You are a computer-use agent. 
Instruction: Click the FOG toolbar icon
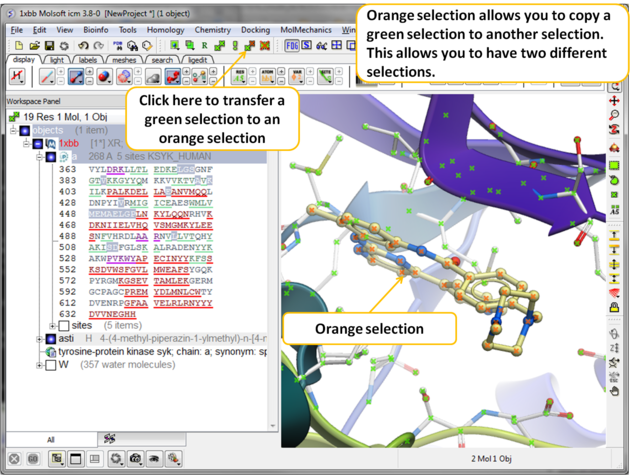point(293,46)
